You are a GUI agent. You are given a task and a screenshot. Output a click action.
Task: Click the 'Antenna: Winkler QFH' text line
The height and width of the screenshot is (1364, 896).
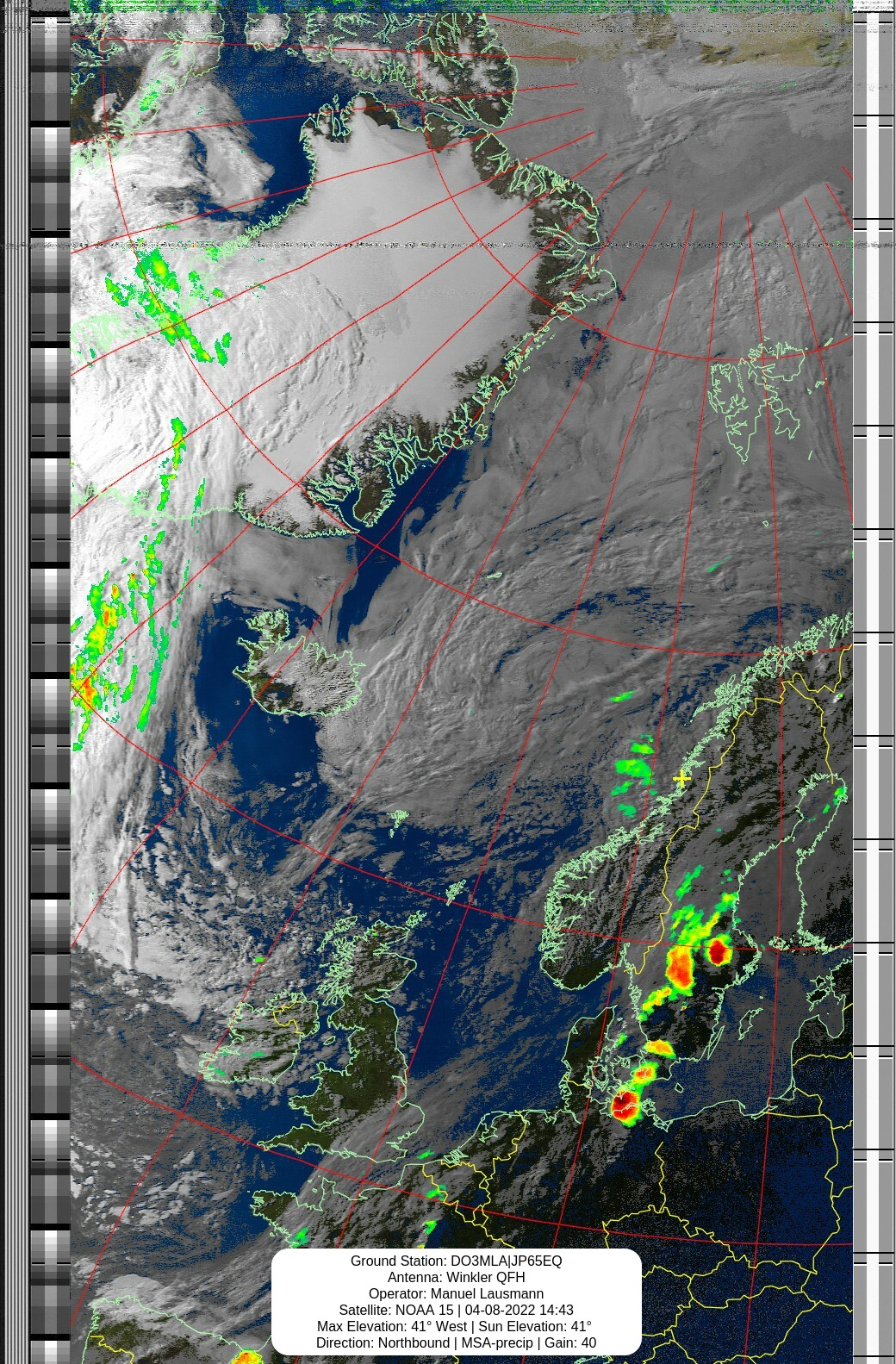point(456,1277)
